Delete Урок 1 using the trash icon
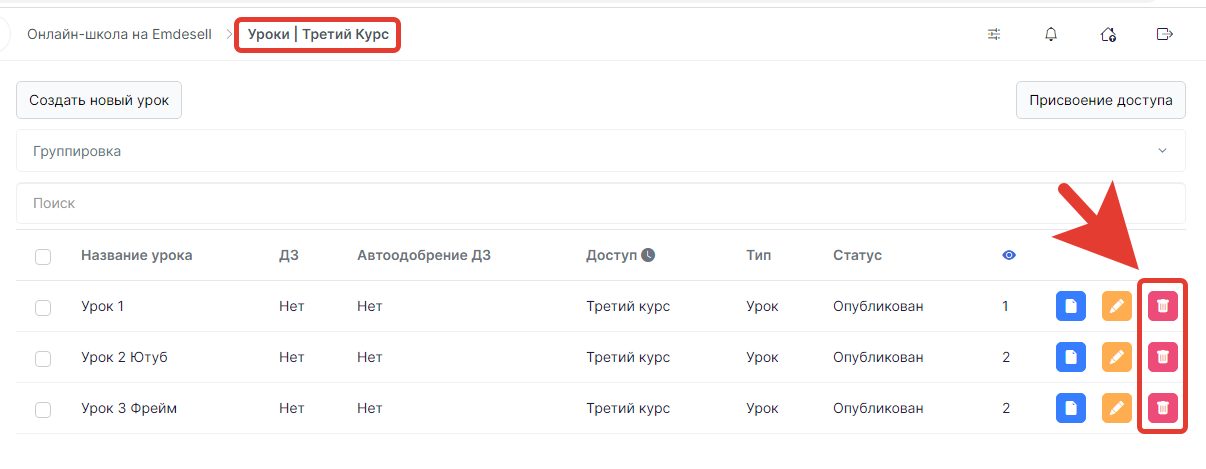The width and height of the screenshot is (1206, 469). pos(1162,306)
